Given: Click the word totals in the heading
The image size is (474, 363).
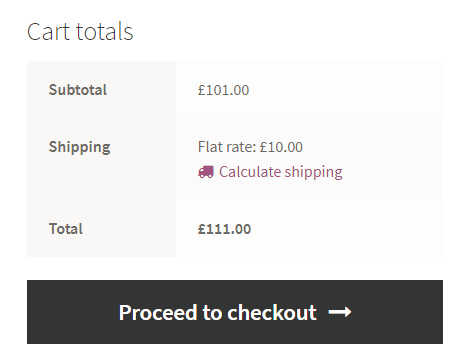Looking at the screenshot, I should point(105,31).
